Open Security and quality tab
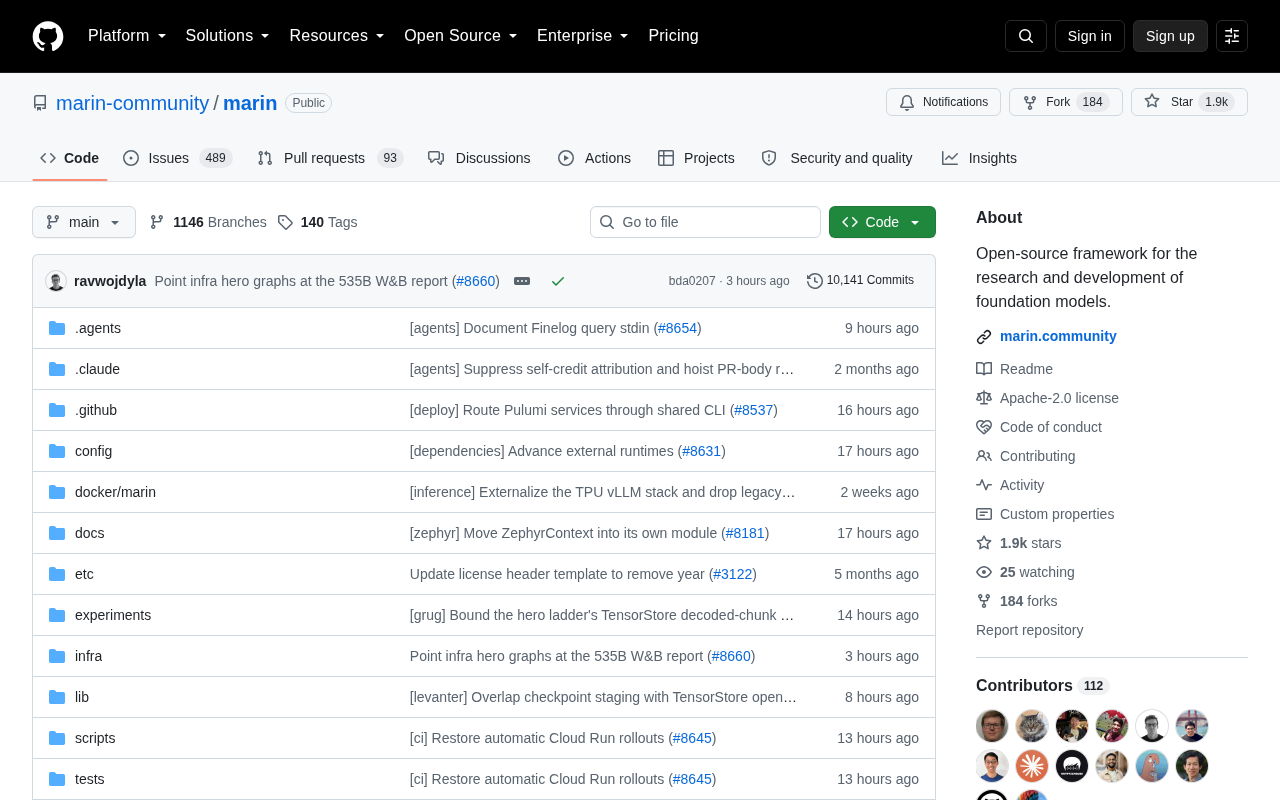The image size is (1280, 800). 837,158
